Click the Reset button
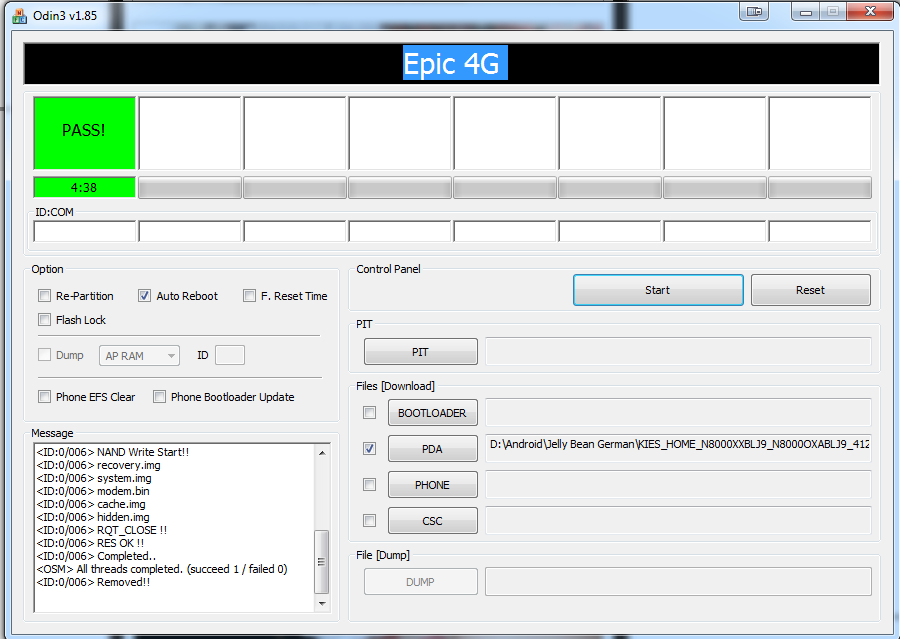 [x=810, y=290]
